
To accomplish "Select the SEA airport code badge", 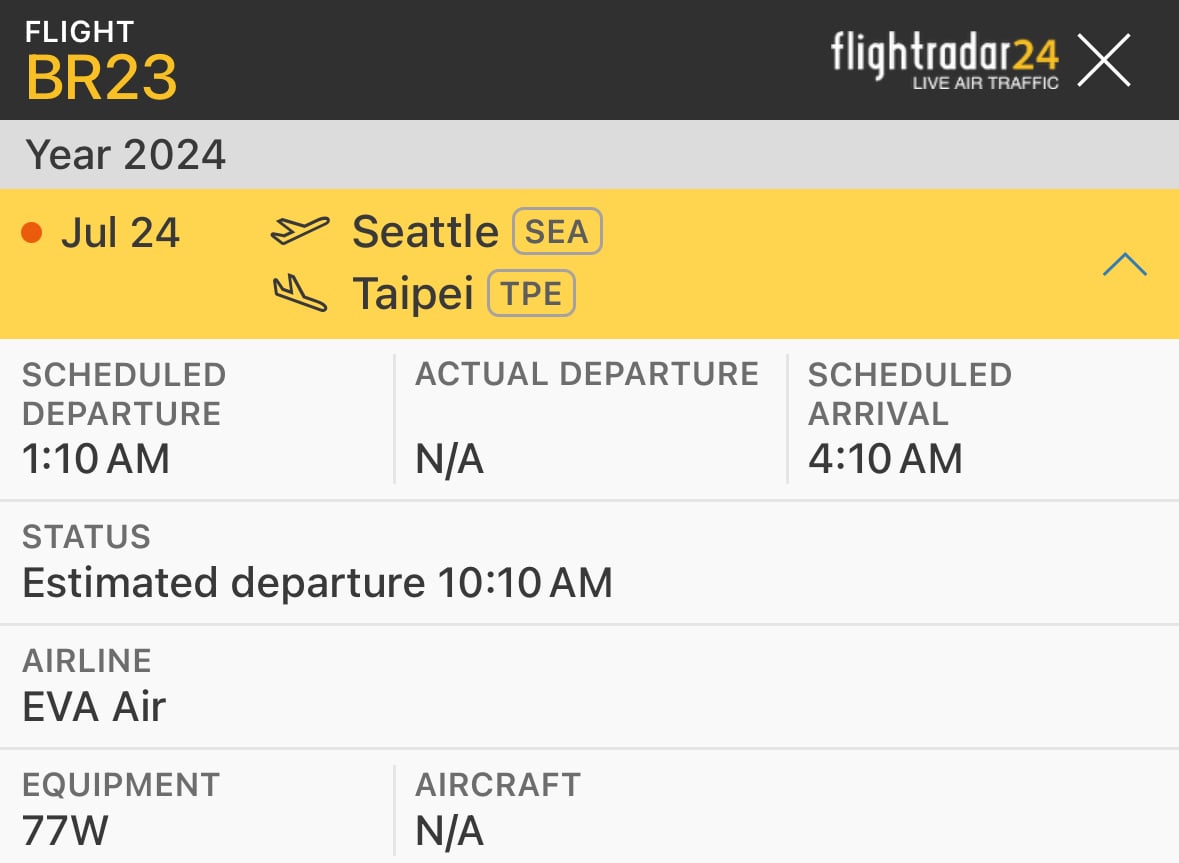I will pos(557,231).
